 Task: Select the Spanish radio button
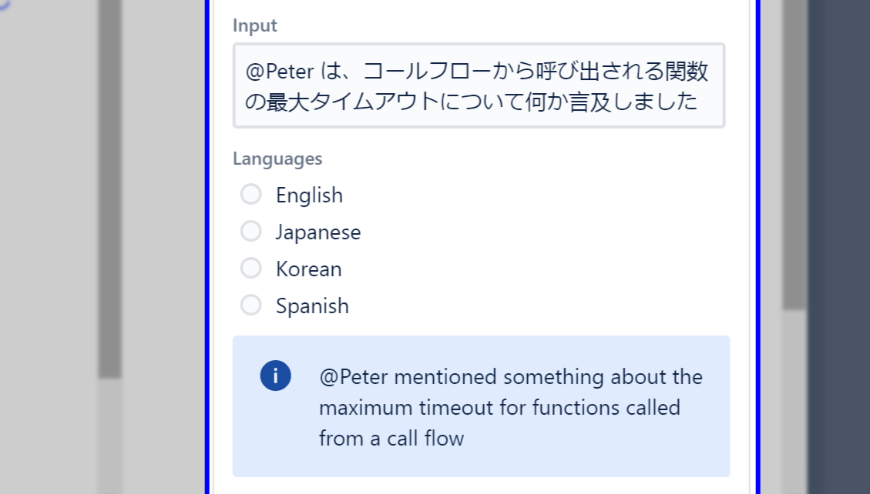[251, 305]
